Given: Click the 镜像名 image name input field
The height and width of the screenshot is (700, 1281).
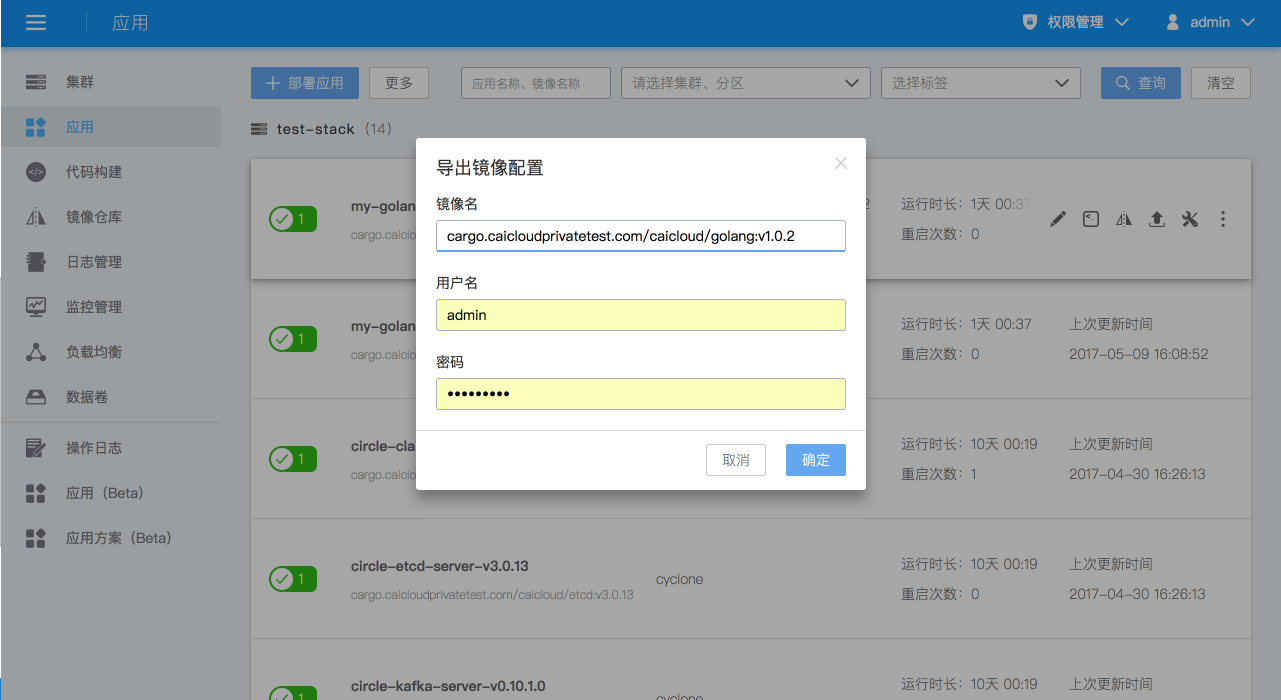Looking at the screenshot, I should coord(641,236).
